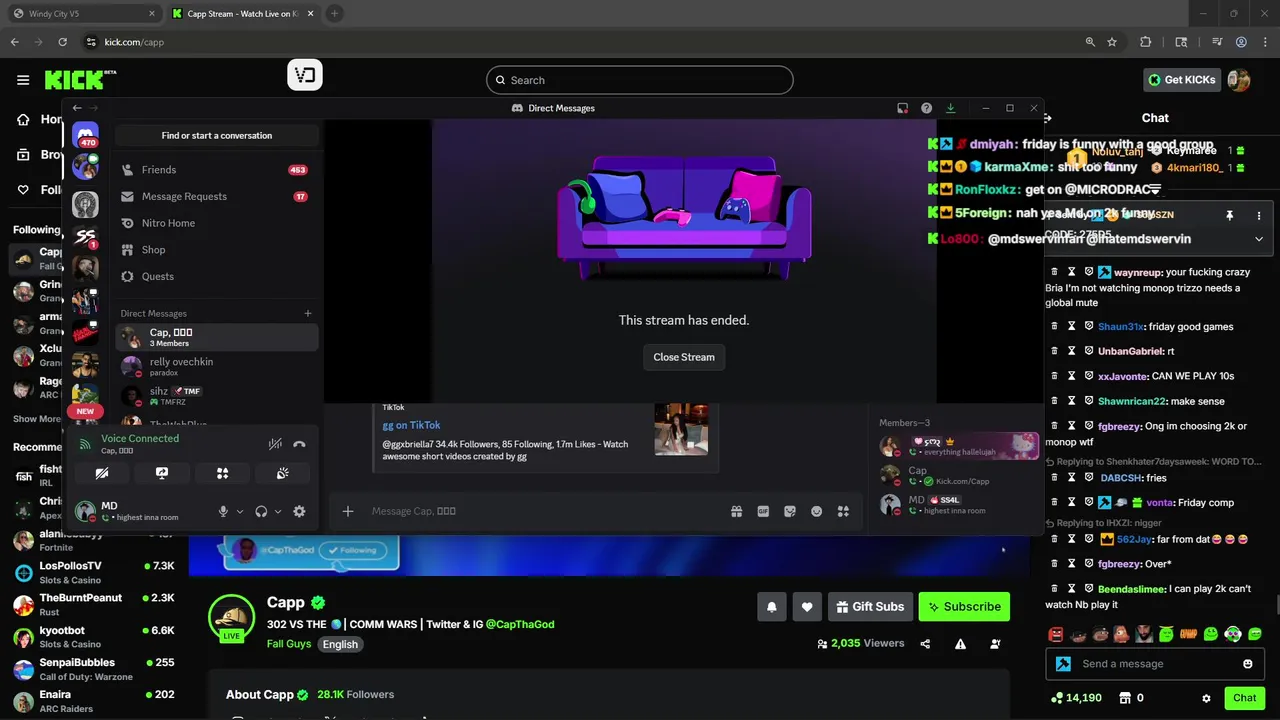
Task: Open Discord Message Requests
Action: [217, 196]
